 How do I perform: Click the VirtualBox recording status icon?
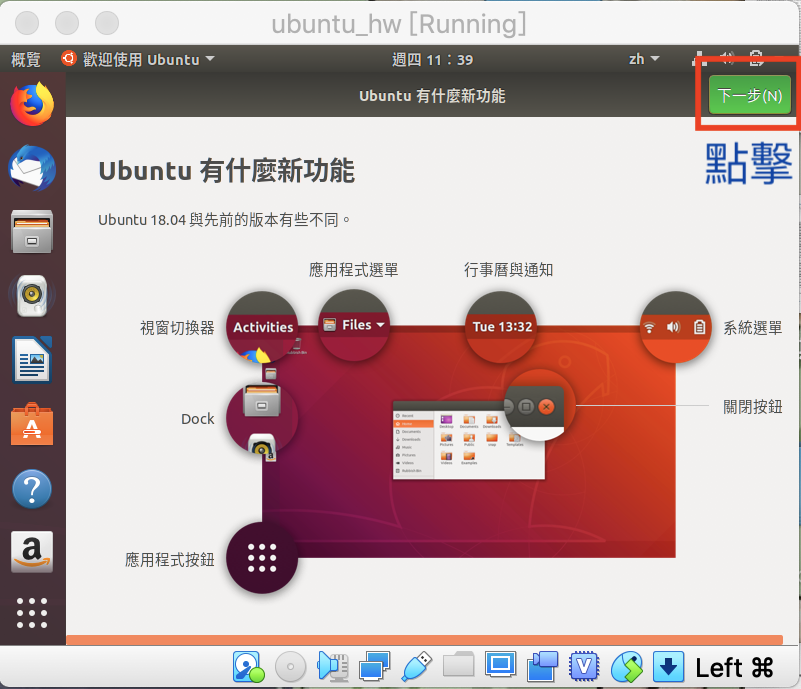coord(542,667)
